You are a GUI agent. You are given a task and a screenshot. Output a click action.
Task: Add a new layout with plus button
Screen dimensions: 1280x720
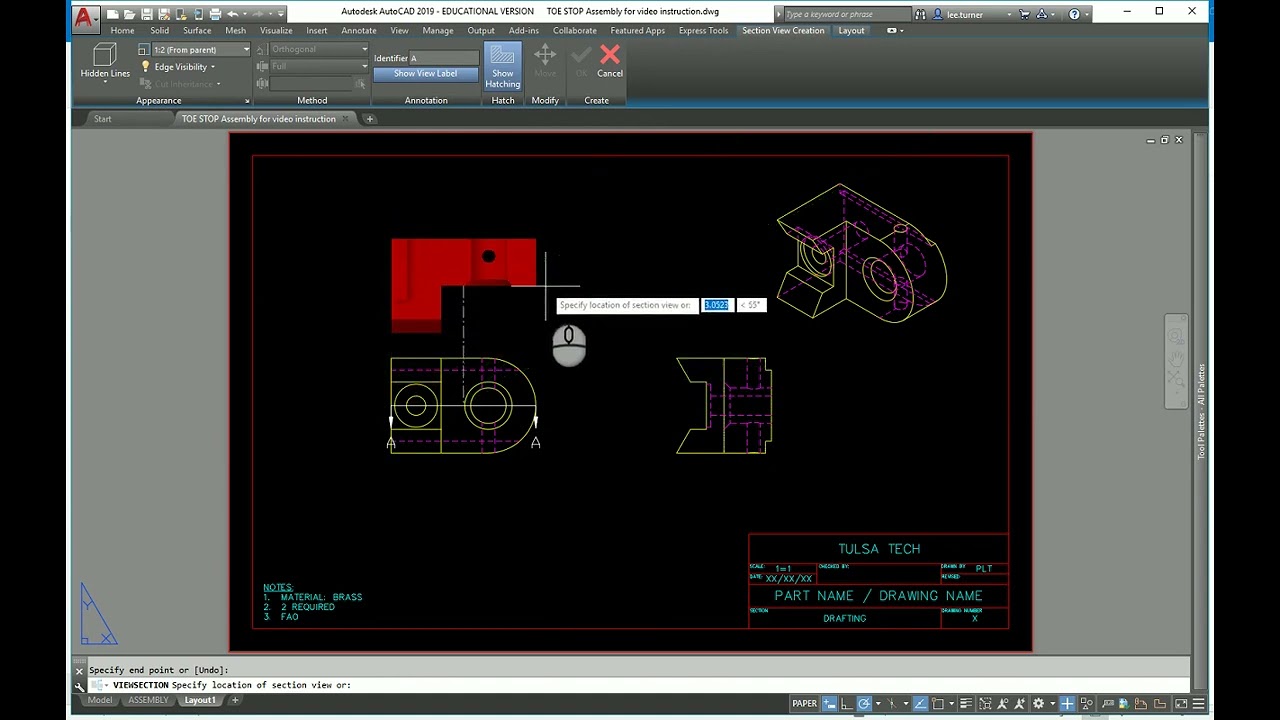pos(235,701)
